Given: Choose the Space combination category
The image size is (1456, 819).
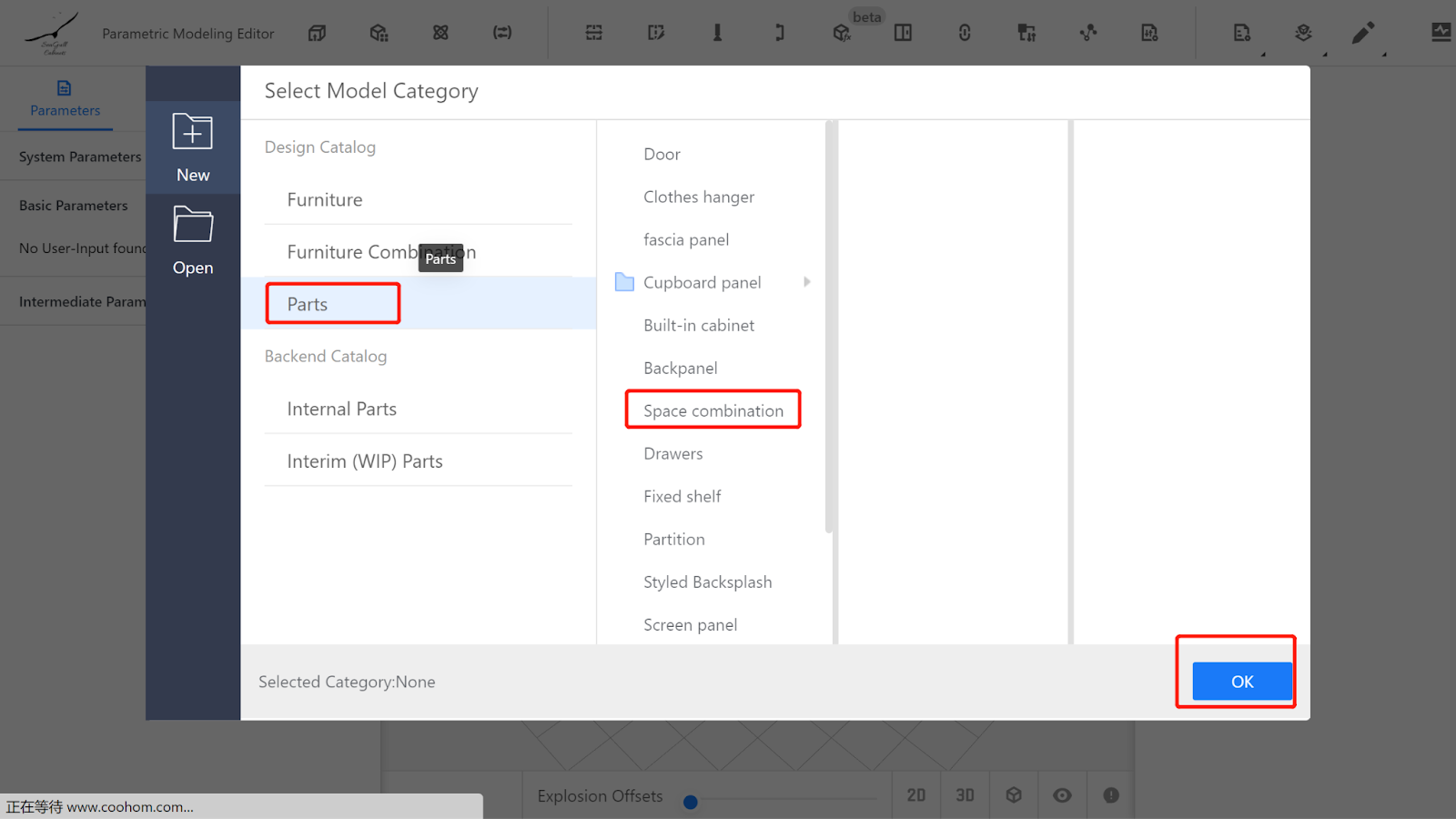Looking at the screenshot, I should [x=713, y=410].
